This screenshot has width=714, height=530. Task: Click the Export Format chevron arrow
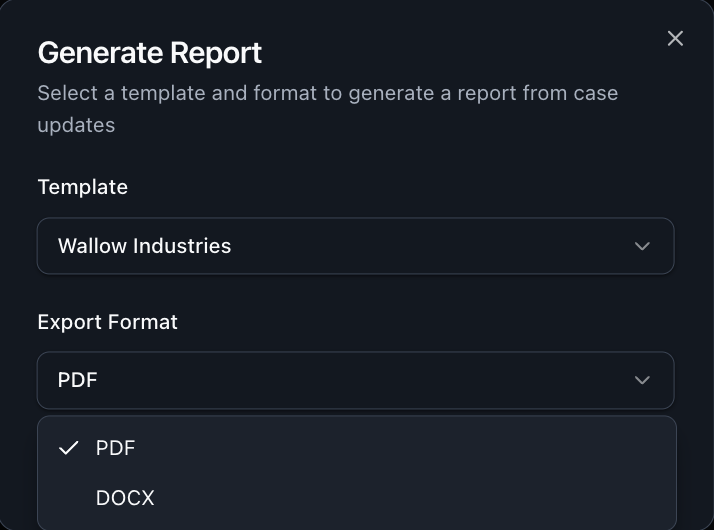click(642, 380)
